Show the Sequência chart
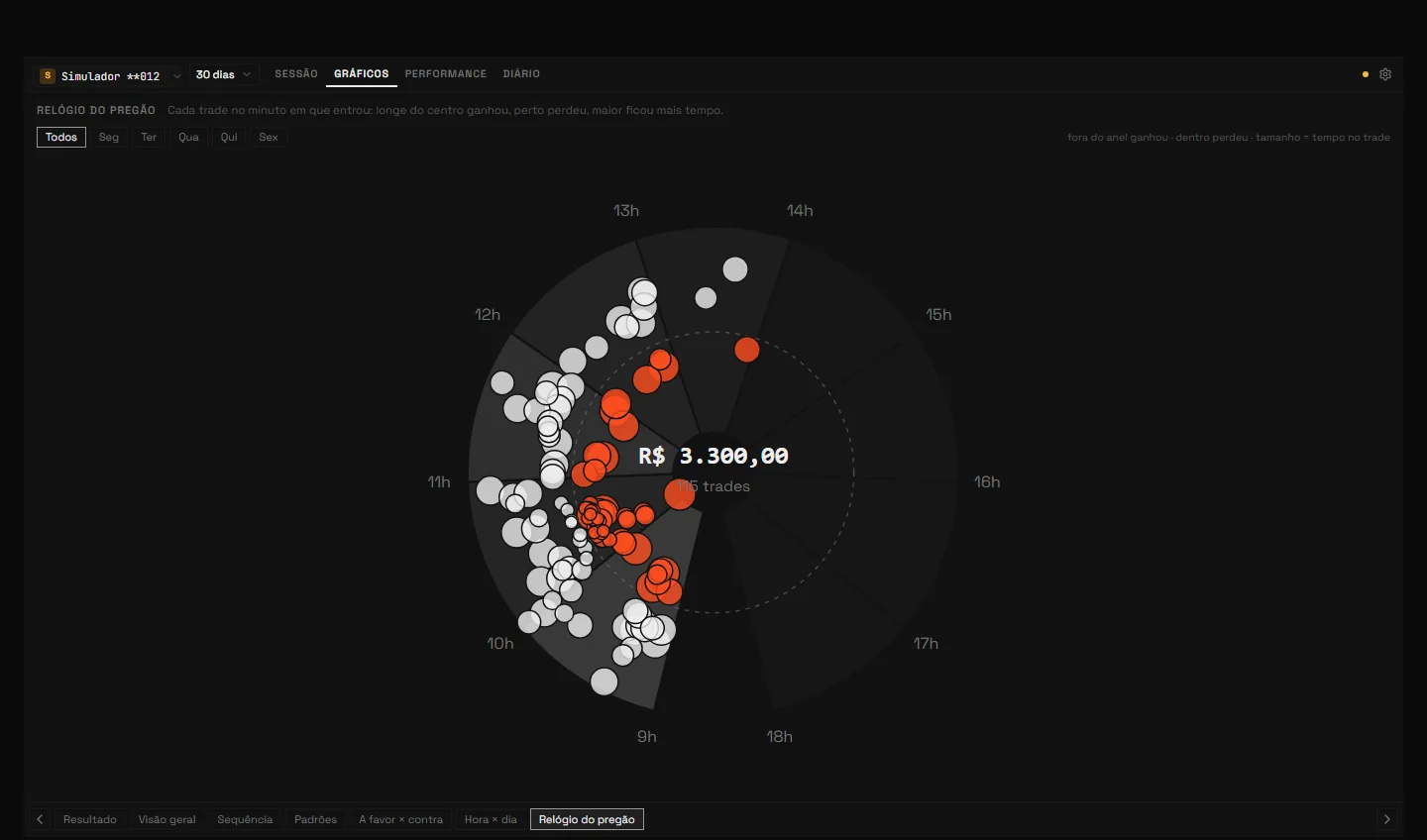The width and height of the screenshot is (1427, 840). (x=245, y=819)
